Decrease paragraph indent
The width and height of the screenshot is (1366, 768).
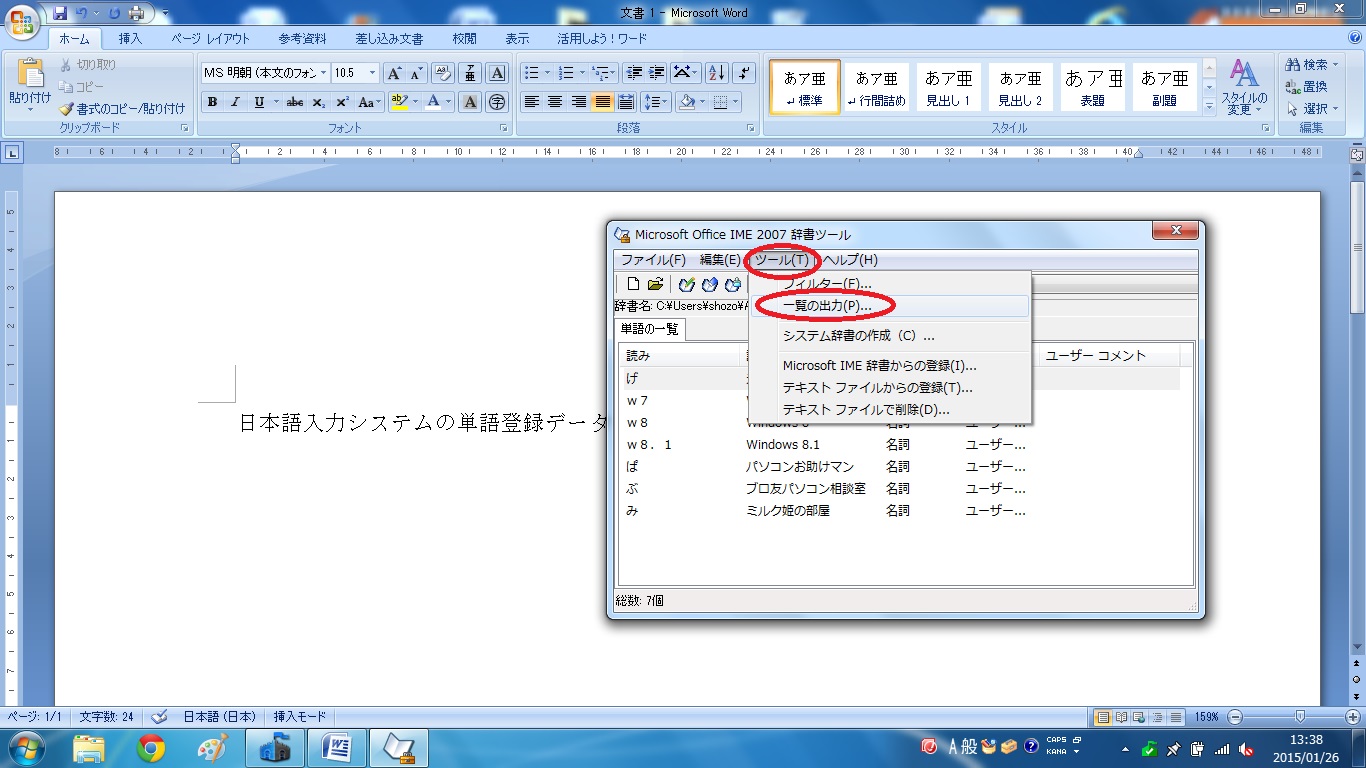pos(633,73)
